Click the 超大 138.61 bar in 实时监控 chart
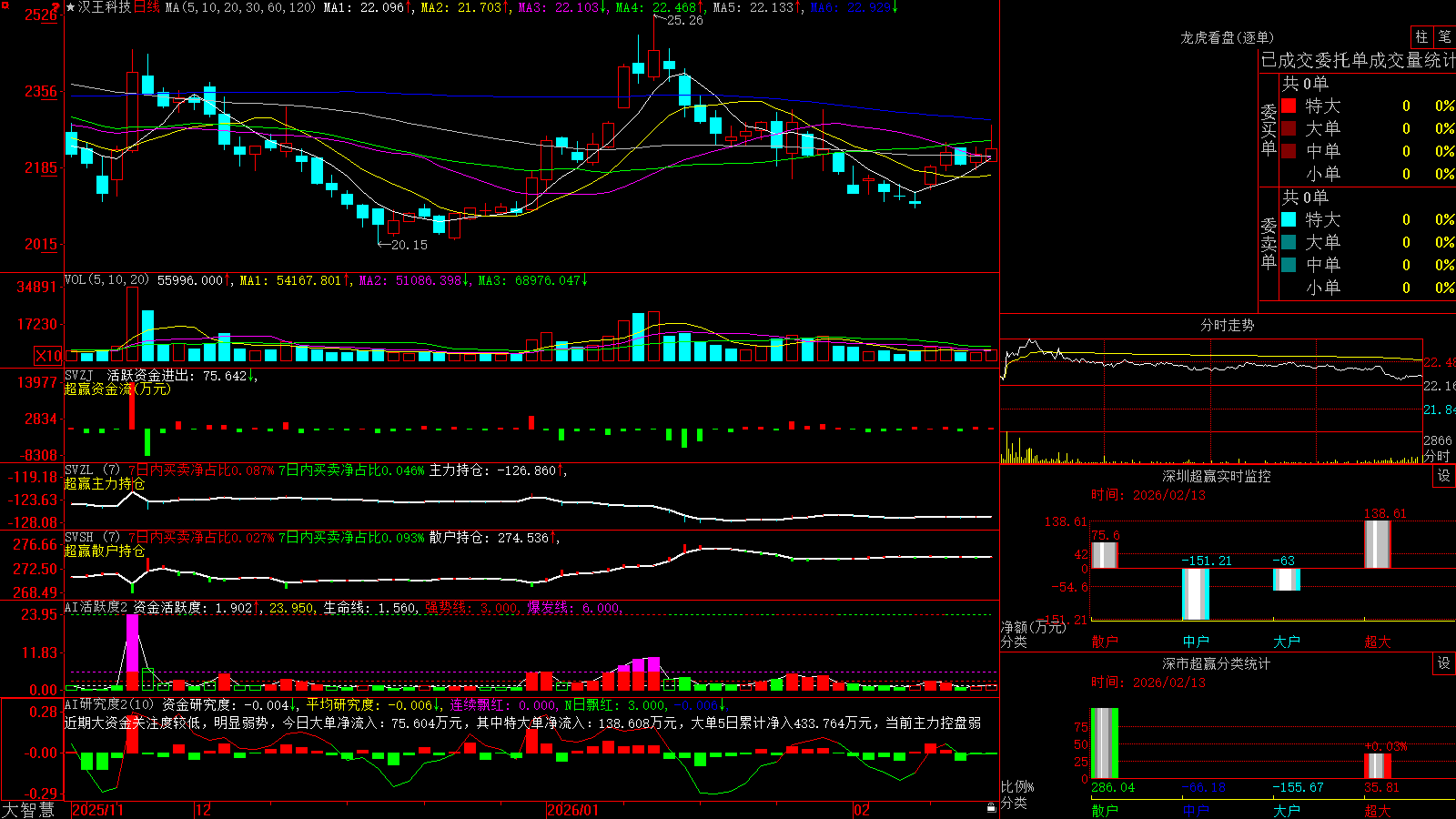Image resolution: width=1456 pixels, height=819 pixels. pos(1378,544)
